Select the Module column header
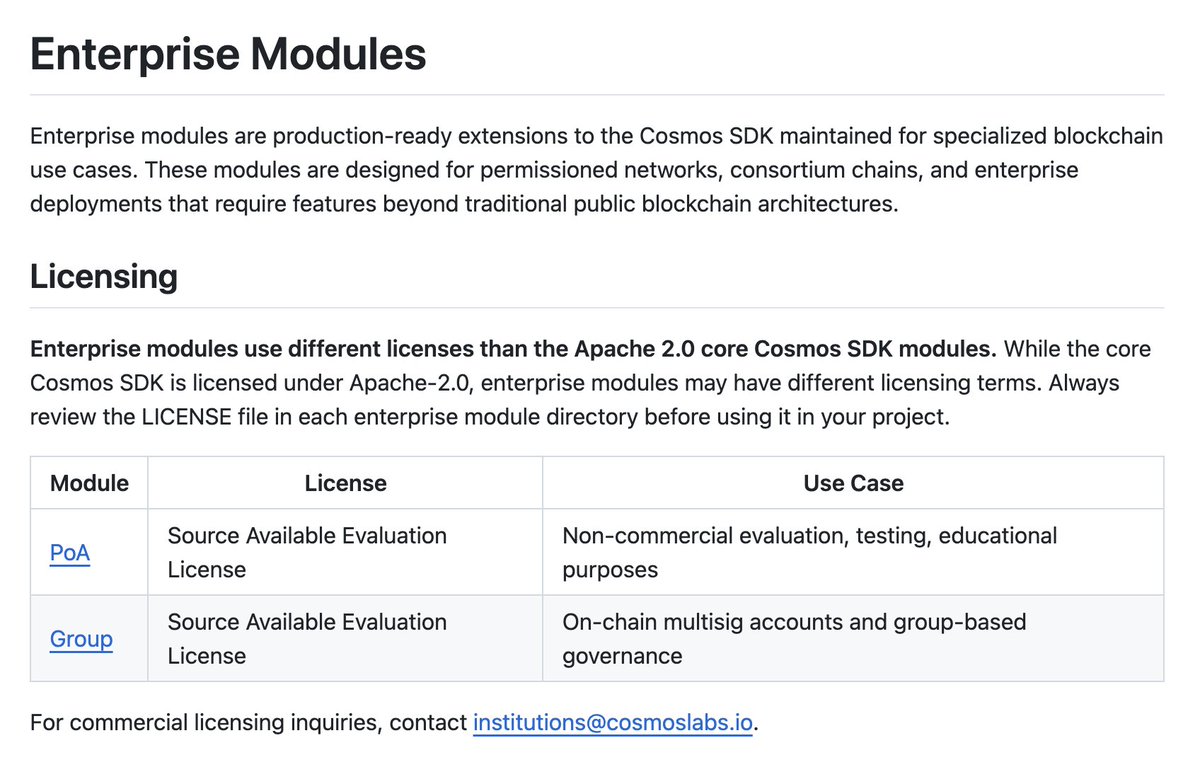Viewport: 1200px width, 767px height. 89,484
